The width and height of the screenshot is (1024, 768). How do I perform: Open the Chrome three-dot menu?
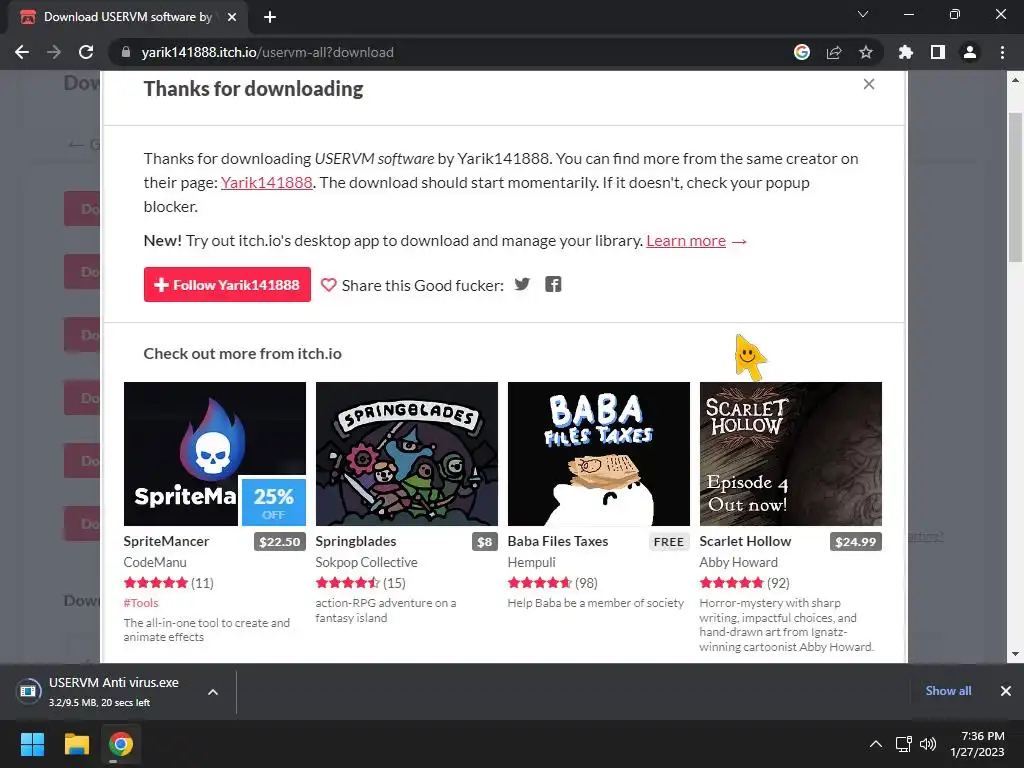1002,52
